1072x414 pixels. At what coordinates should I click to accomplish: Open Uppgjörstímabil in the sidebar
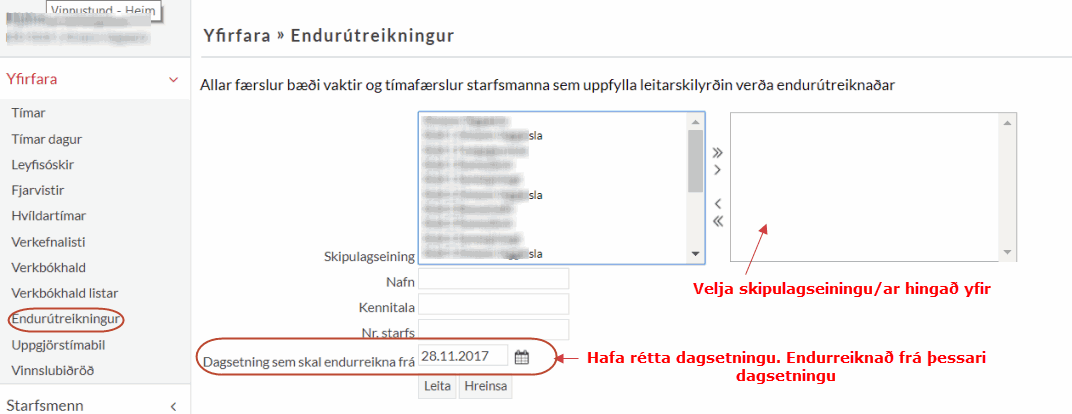58,345
